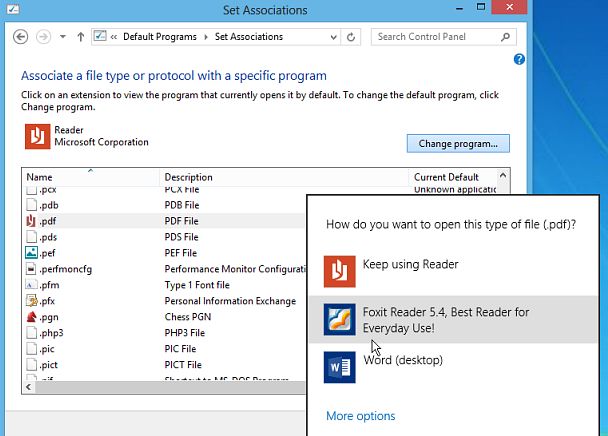Expand the breadcrumb separator after Default Programs
Viewport: 608px width, 436px height.
coord(206,37)
